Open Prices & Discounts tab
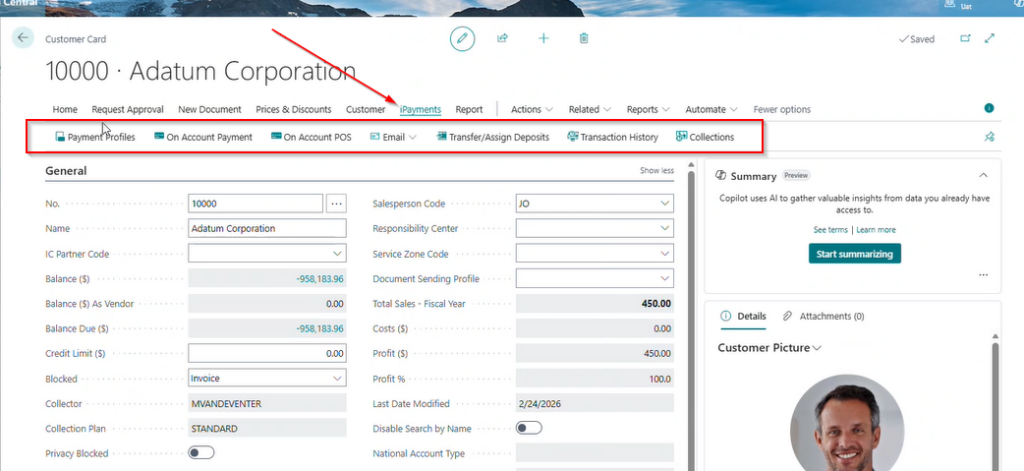Screen dimensions: 1024x471 pos(293,110)
